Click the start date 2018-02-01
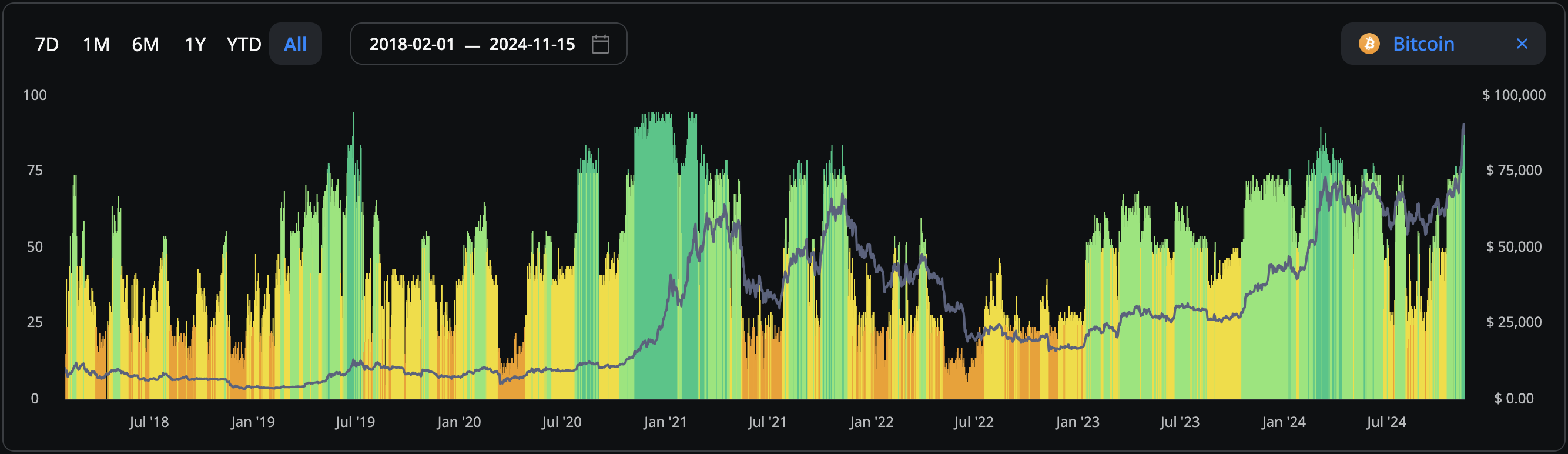1568x454 pixels. pyautogui.click(x=412, y=45)
